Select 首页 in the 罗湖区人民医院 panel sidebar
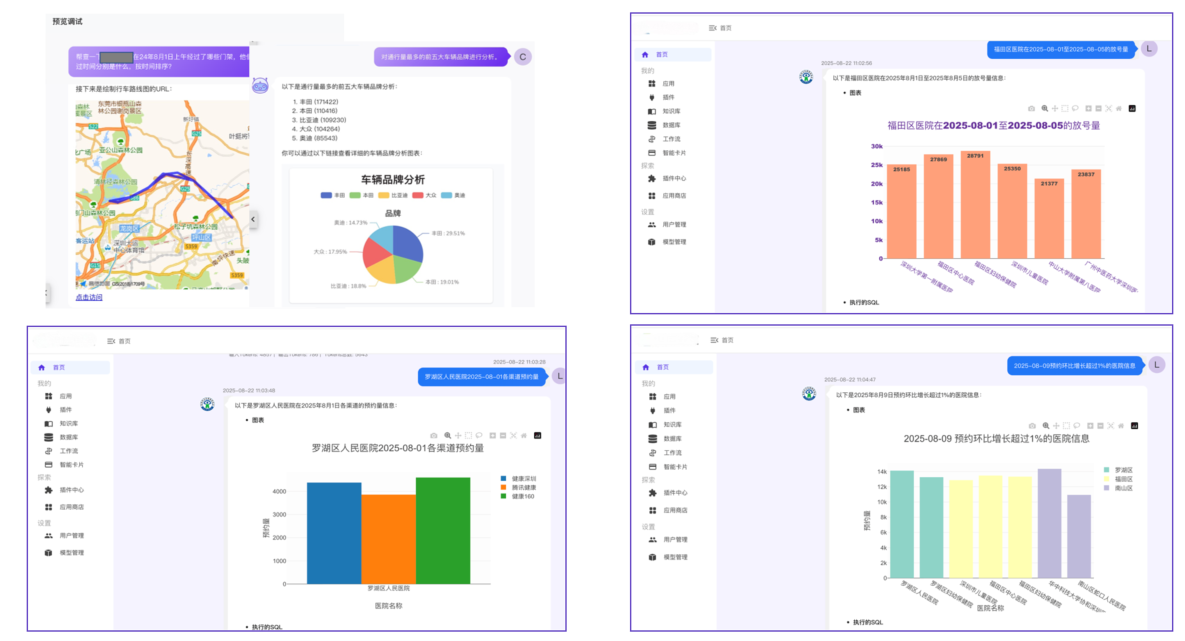The height and width of the screenshot is (641, 1185). point(70,367)
